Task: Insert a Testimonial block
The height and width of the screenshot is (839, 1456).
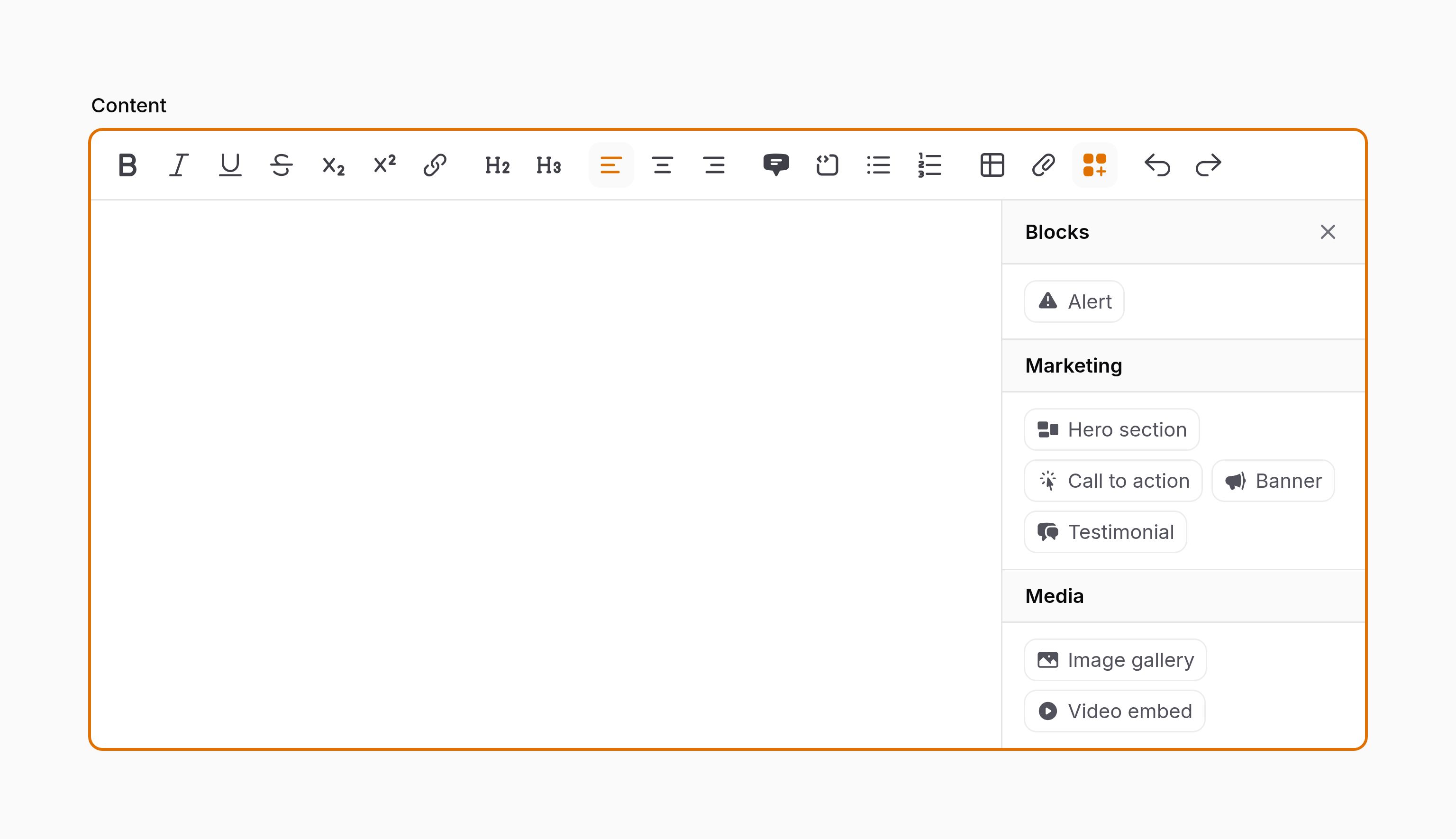Action: click(x=1105, y=532)
